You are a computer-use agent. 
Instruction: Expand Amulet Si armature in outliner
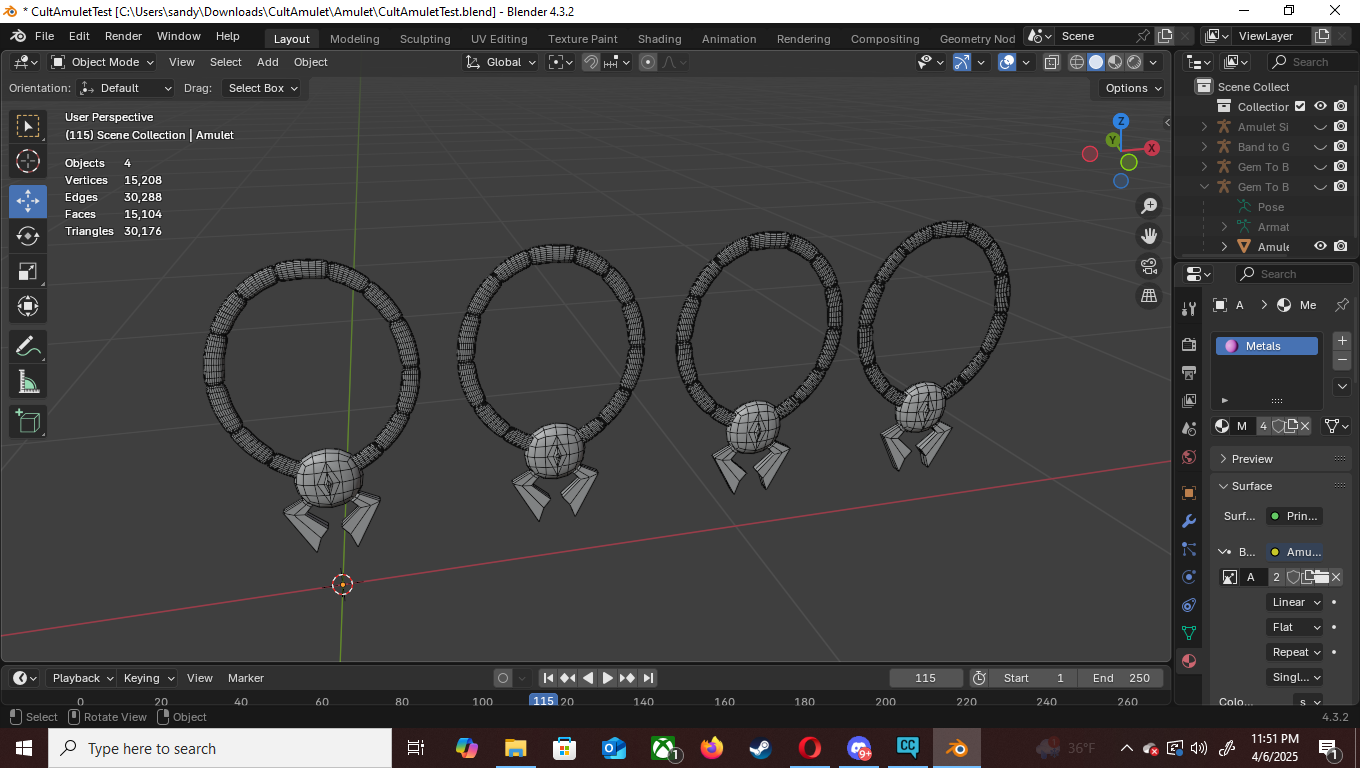1205,127
